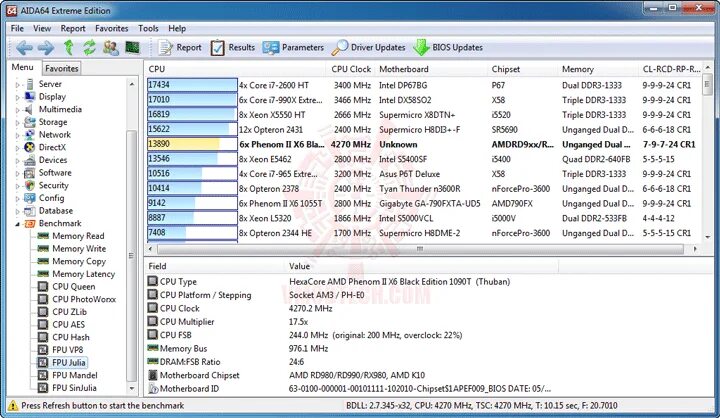Sort by the Chipset column header

[x=523, y=69]
